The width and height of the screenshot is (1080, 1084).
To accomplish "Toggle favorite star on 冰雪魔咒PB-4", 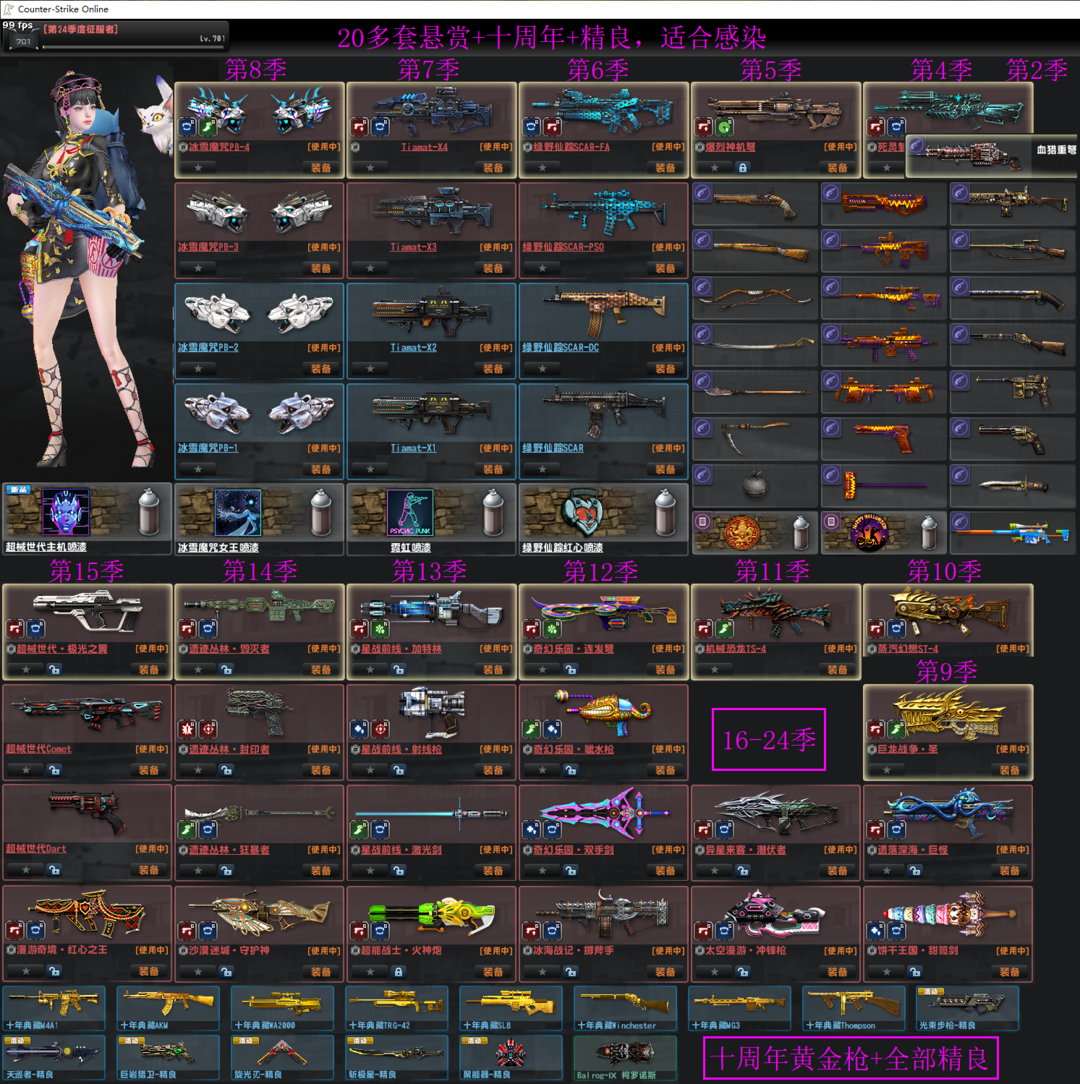I will click(198, 167).
